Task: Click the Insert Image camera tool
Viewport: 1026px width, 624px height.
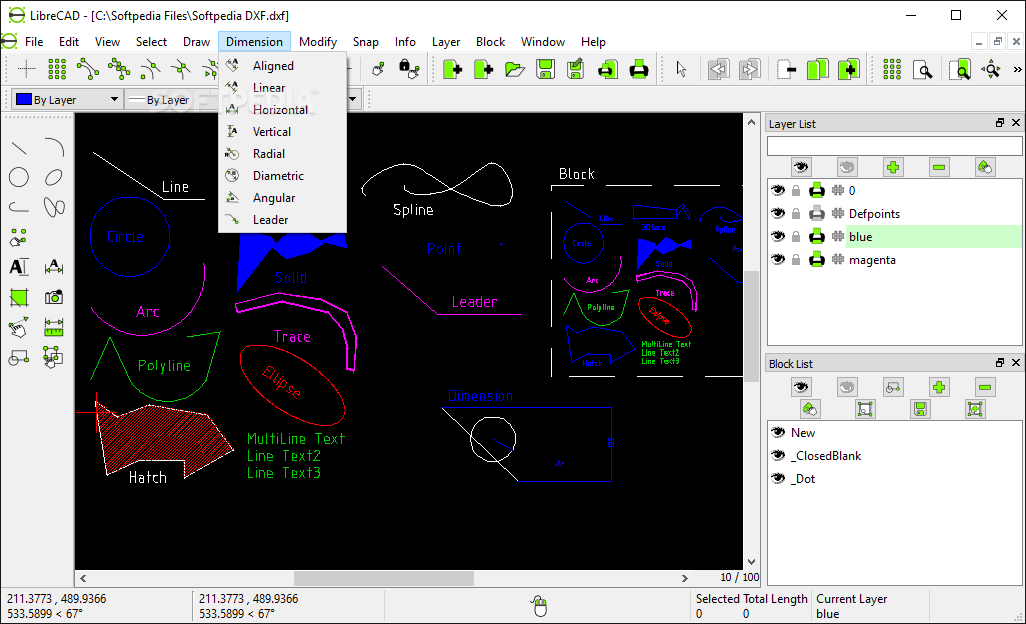Action: point(54,298)
